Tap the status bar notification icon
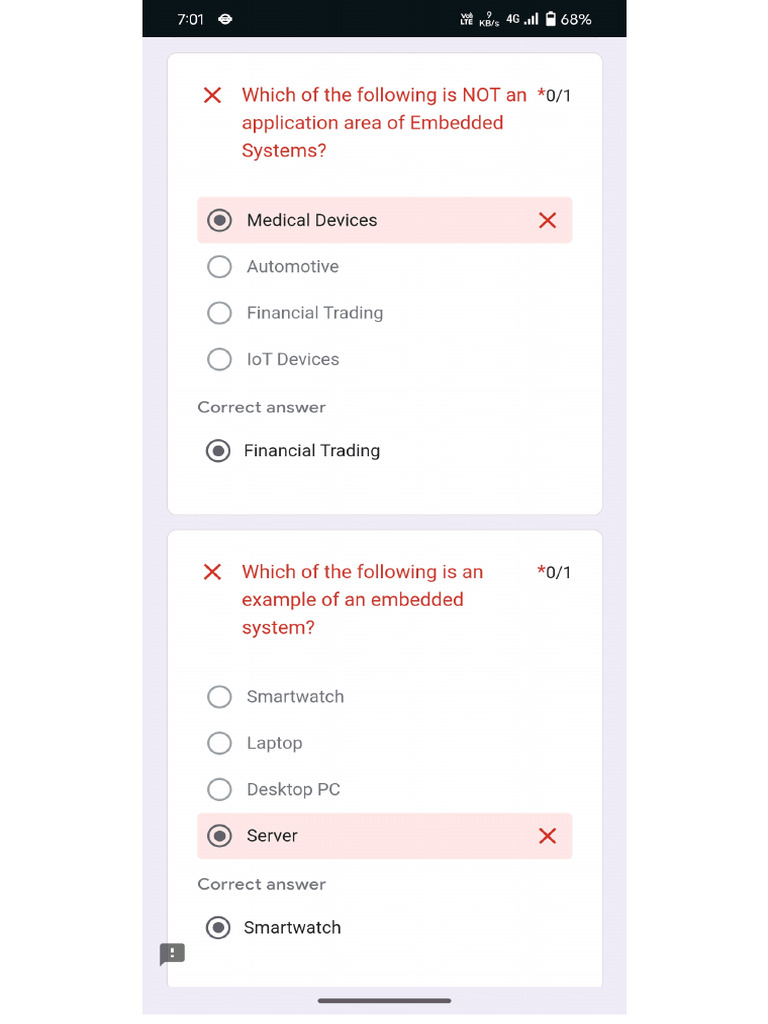Screen dimensions: 768x1024 coord(225,19)
